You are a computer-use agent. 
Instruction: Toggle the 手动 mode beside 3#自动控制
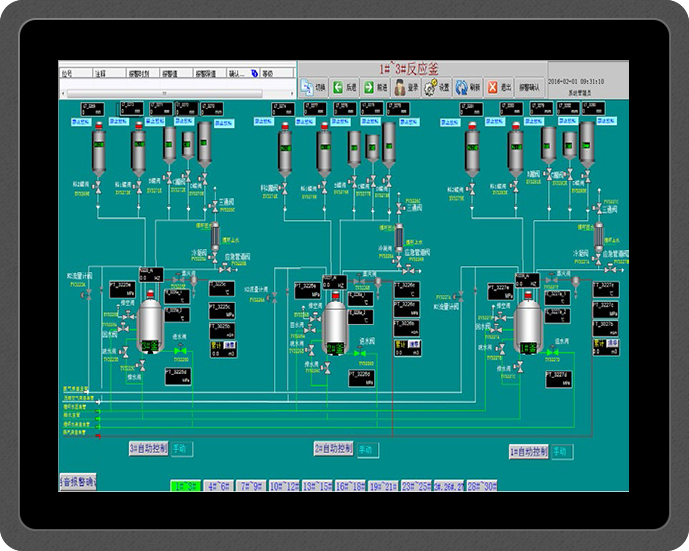coord(181,449)
